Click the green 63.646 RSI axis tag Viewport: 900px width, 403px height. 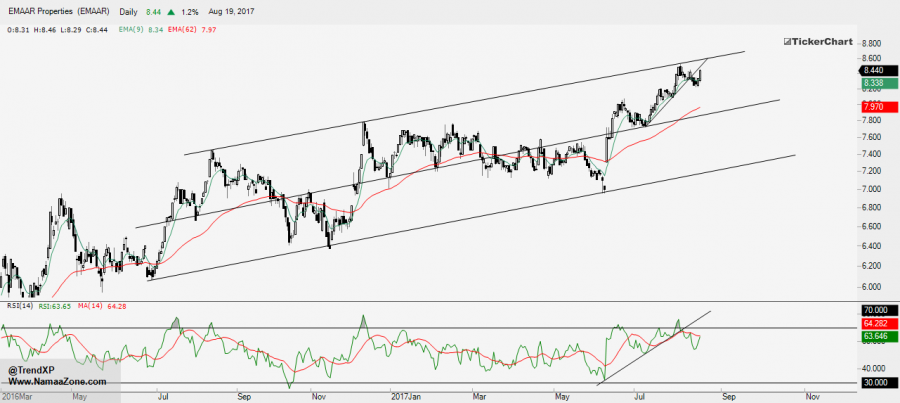pos(878,336)
